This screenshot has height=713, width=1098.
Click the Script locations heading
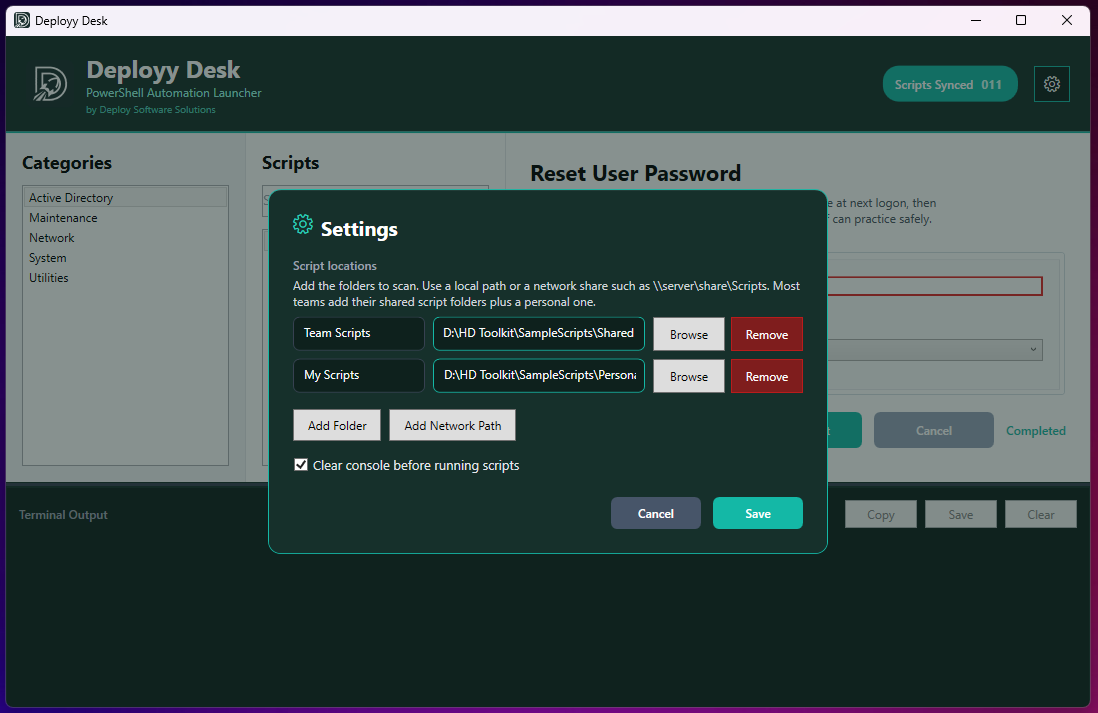pos(335,265)
